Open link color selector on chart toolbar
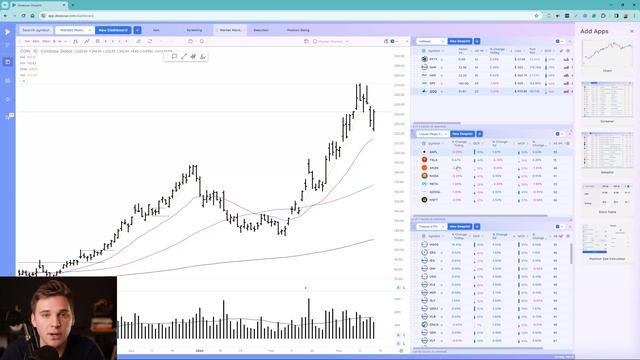 394,41
